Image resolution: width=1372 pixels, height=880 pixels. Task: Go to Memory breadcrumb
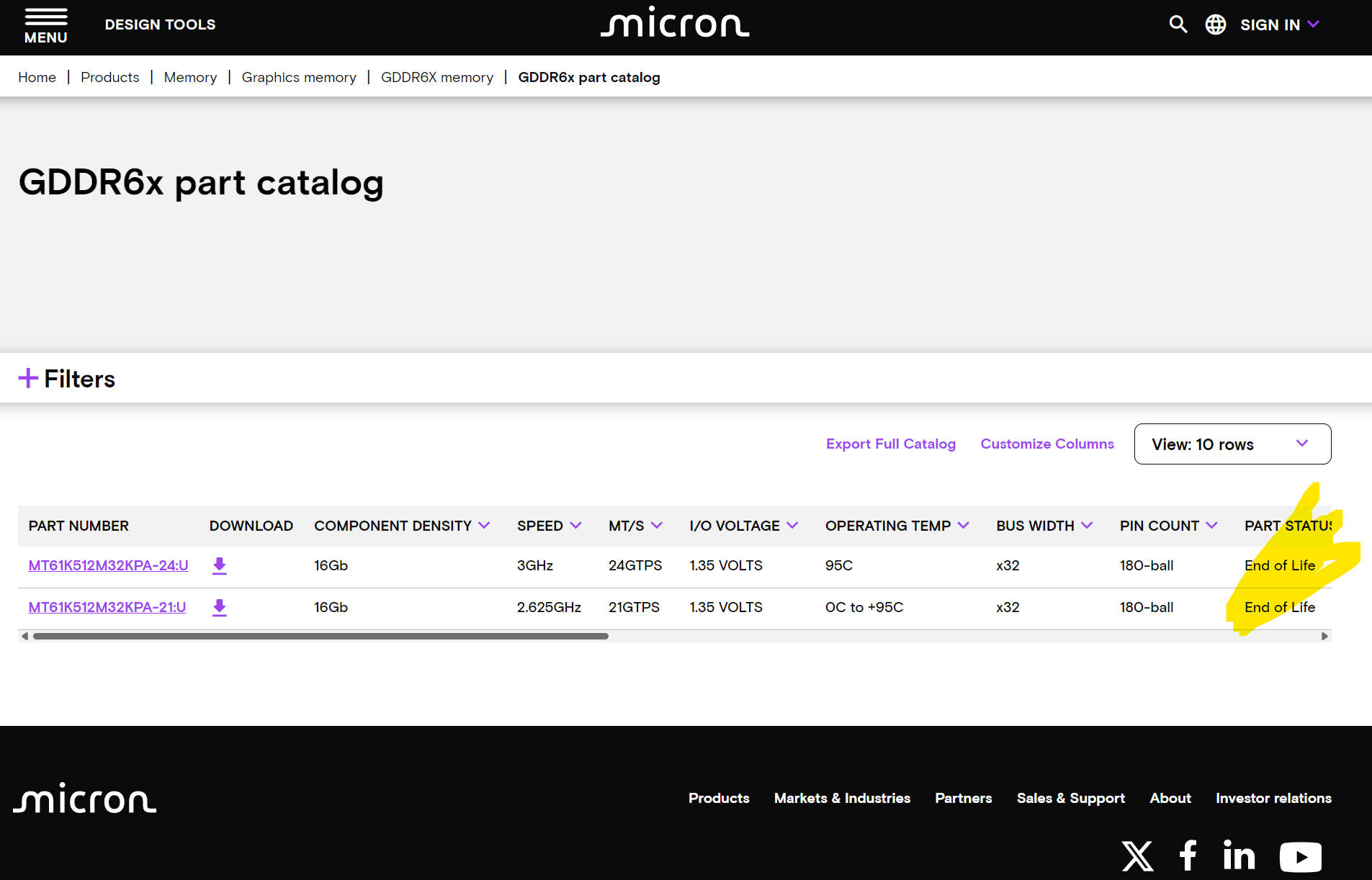coord(190,77)
